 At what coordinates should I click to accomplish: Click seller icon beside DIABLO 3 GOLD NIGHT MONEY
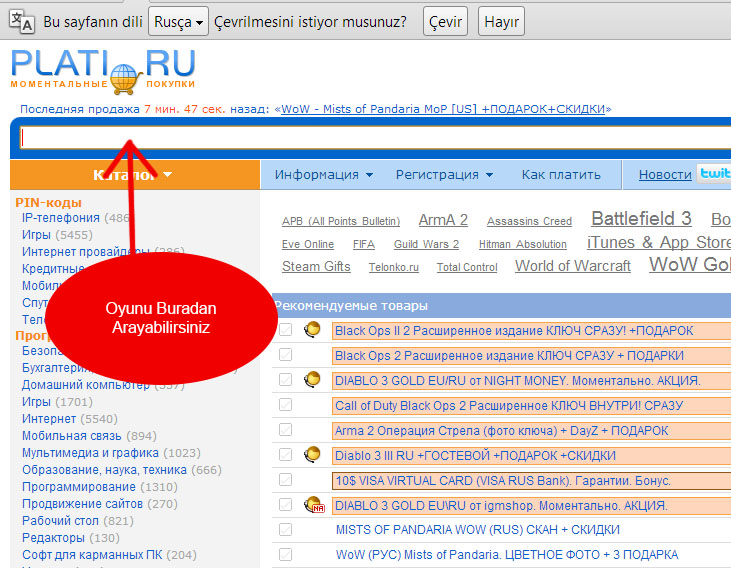click(312, 380)
